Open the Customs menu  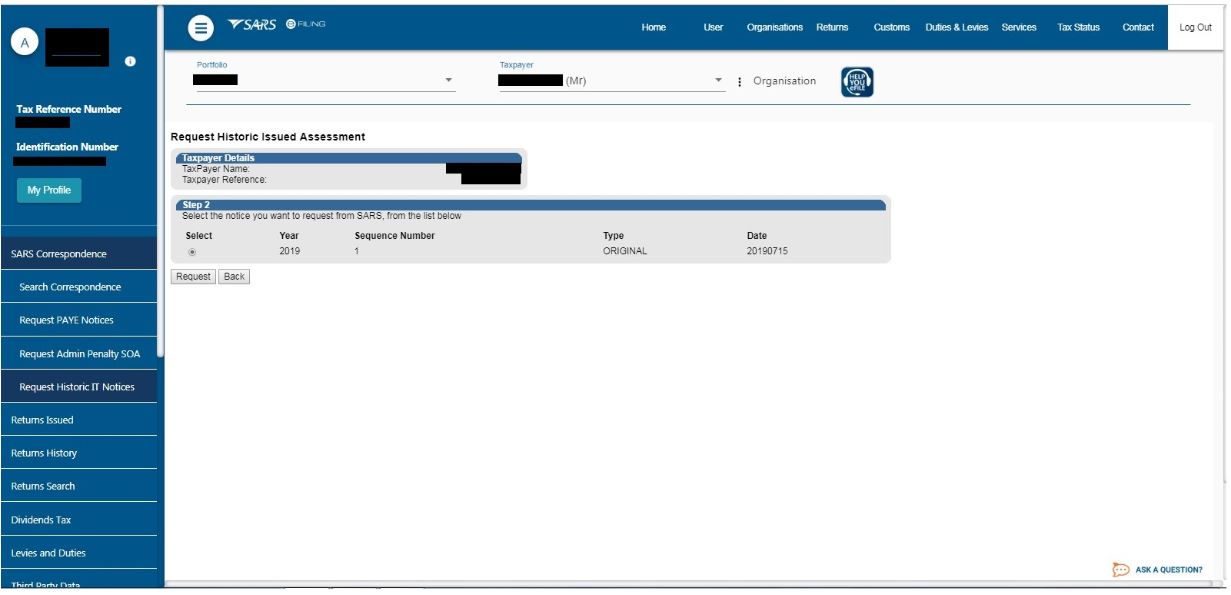[892, 28]
